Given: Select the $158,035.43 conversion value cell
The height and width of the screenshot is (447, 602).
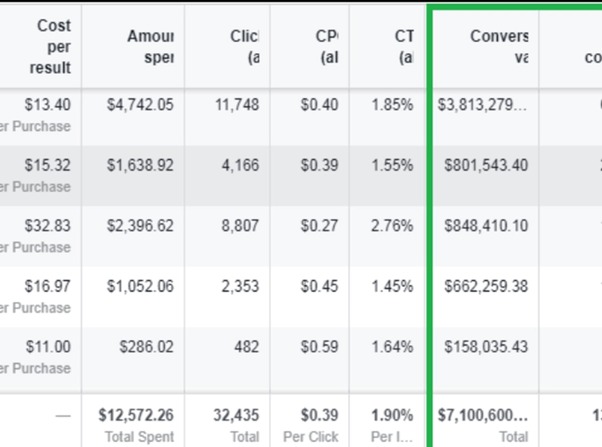Looking at the screenshot, I should click(x=486, y=347).
